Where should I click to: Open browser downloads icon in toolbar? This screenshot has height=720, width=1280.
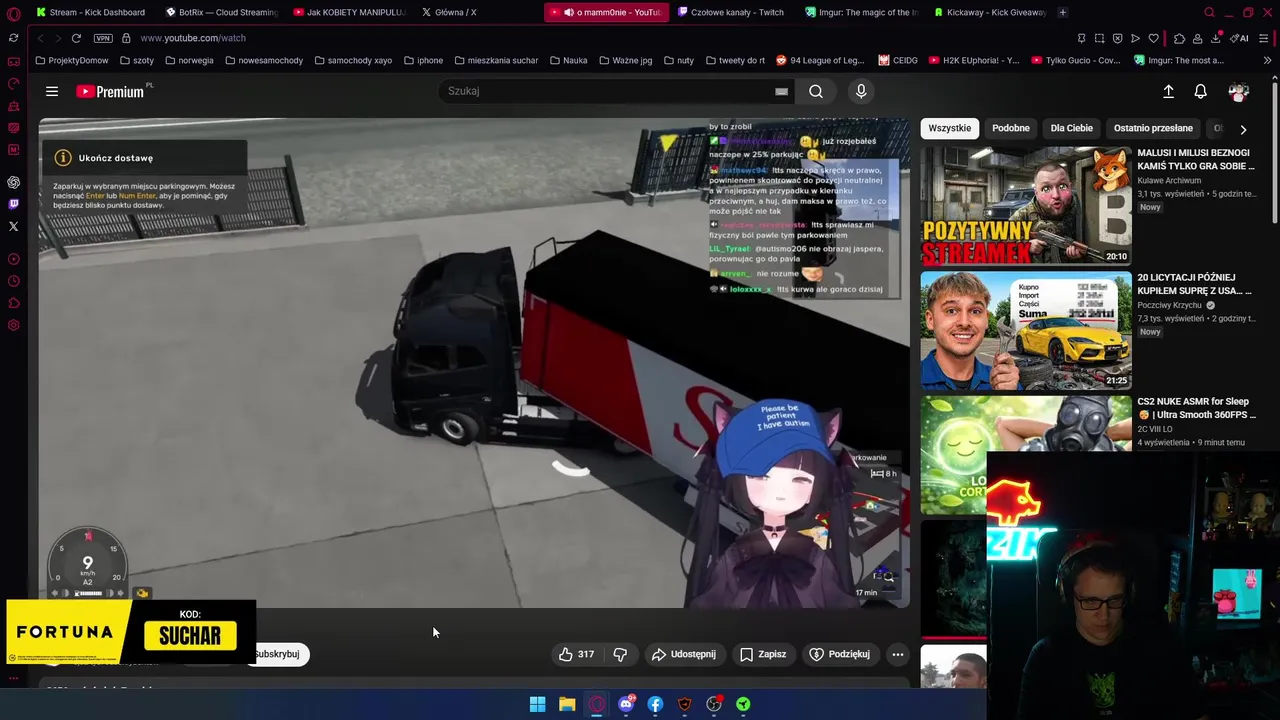tap(1216, 38)
